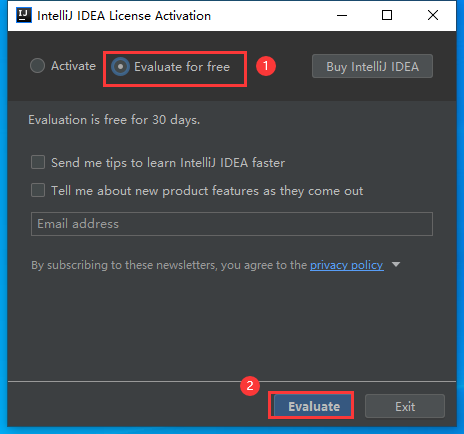The height and width of the screenshot is (434, 464).
Task: Click the text 'Evaluation is free for 30 days.'
Action: (x=114, y=120)
